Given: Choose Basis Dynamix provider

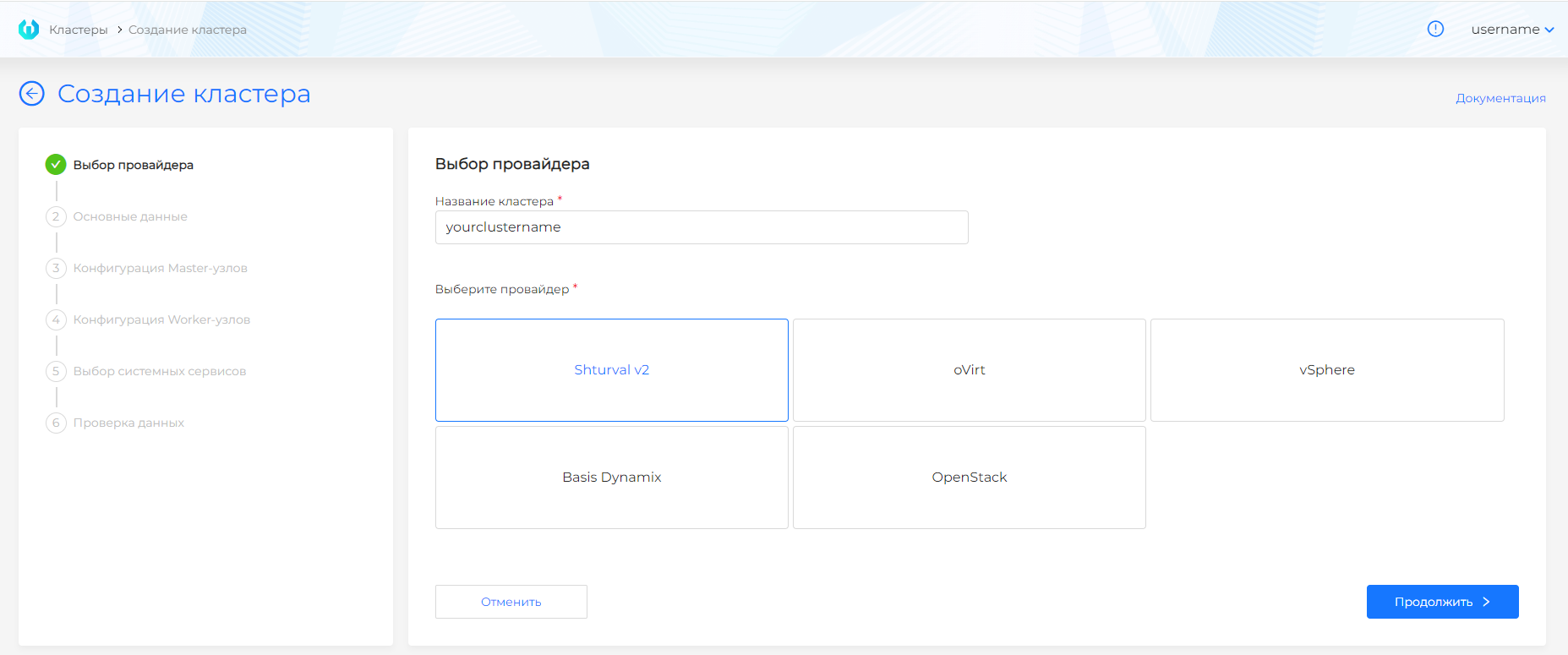Looking at the screenshot, I should 611,478.
